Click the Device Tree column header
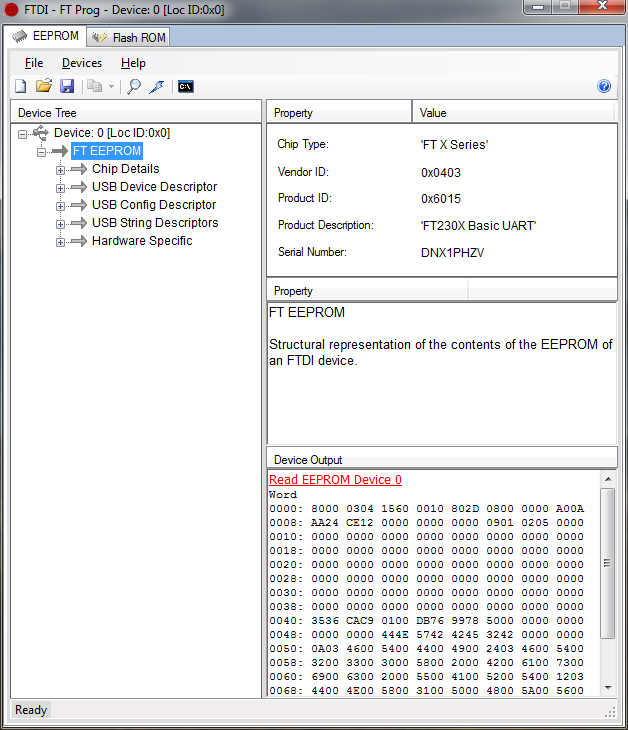Image resolution: width=628 pixels, height=730 pixels. 136,113
